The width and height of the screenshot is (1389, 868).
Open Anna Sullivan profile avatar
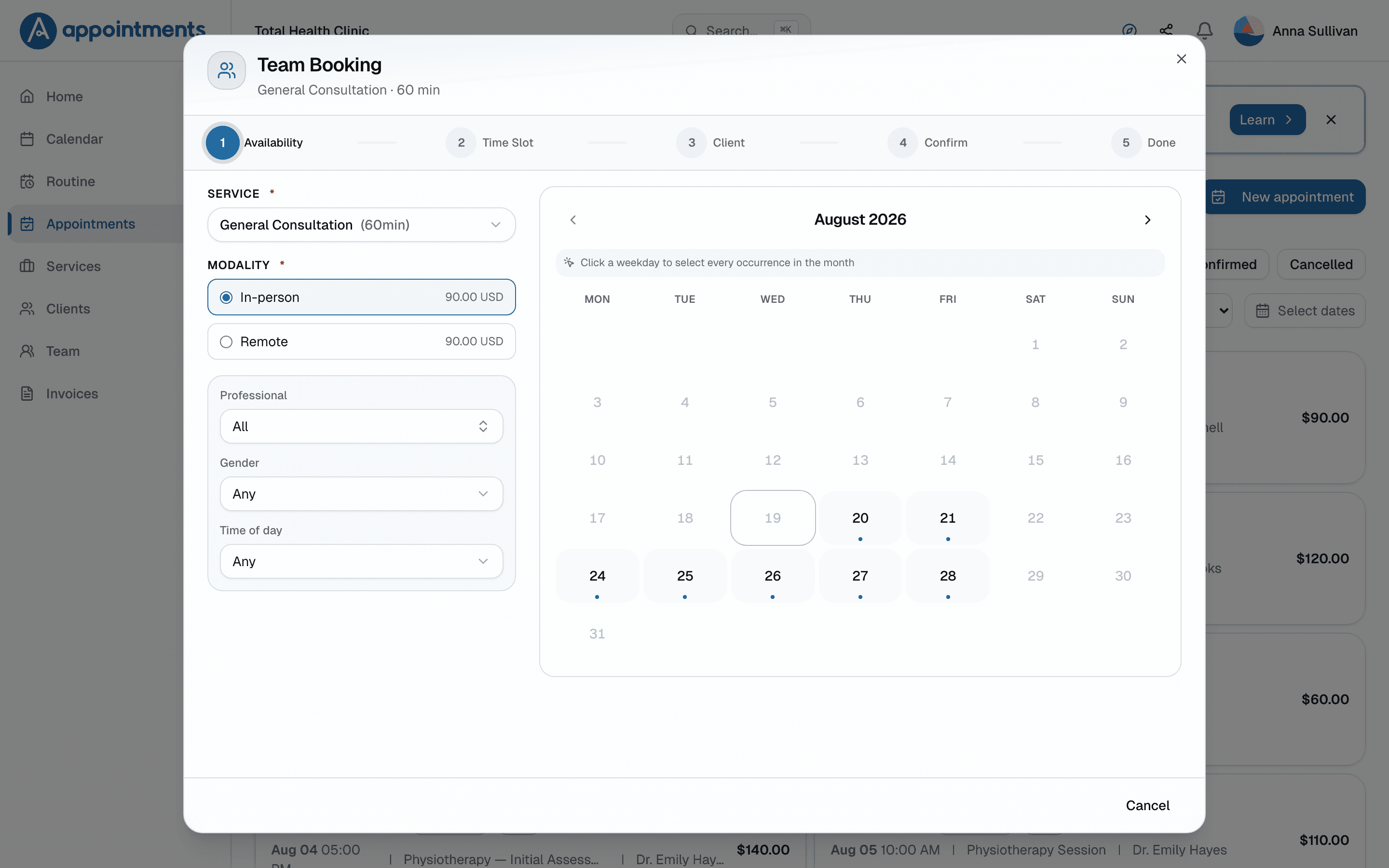click(1249, 31)
